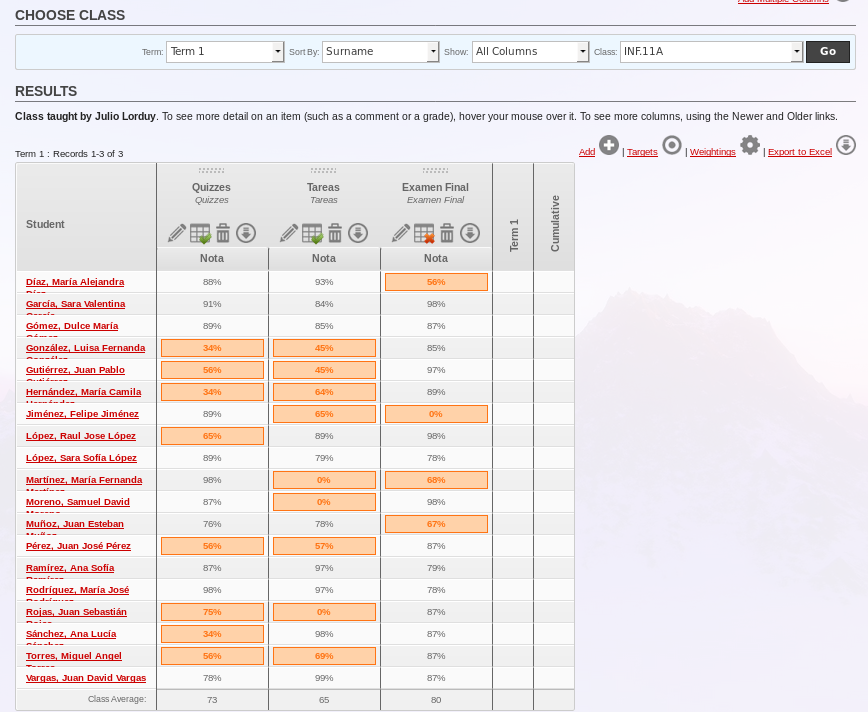Open student Rodríguez, María José

[78, 590]
